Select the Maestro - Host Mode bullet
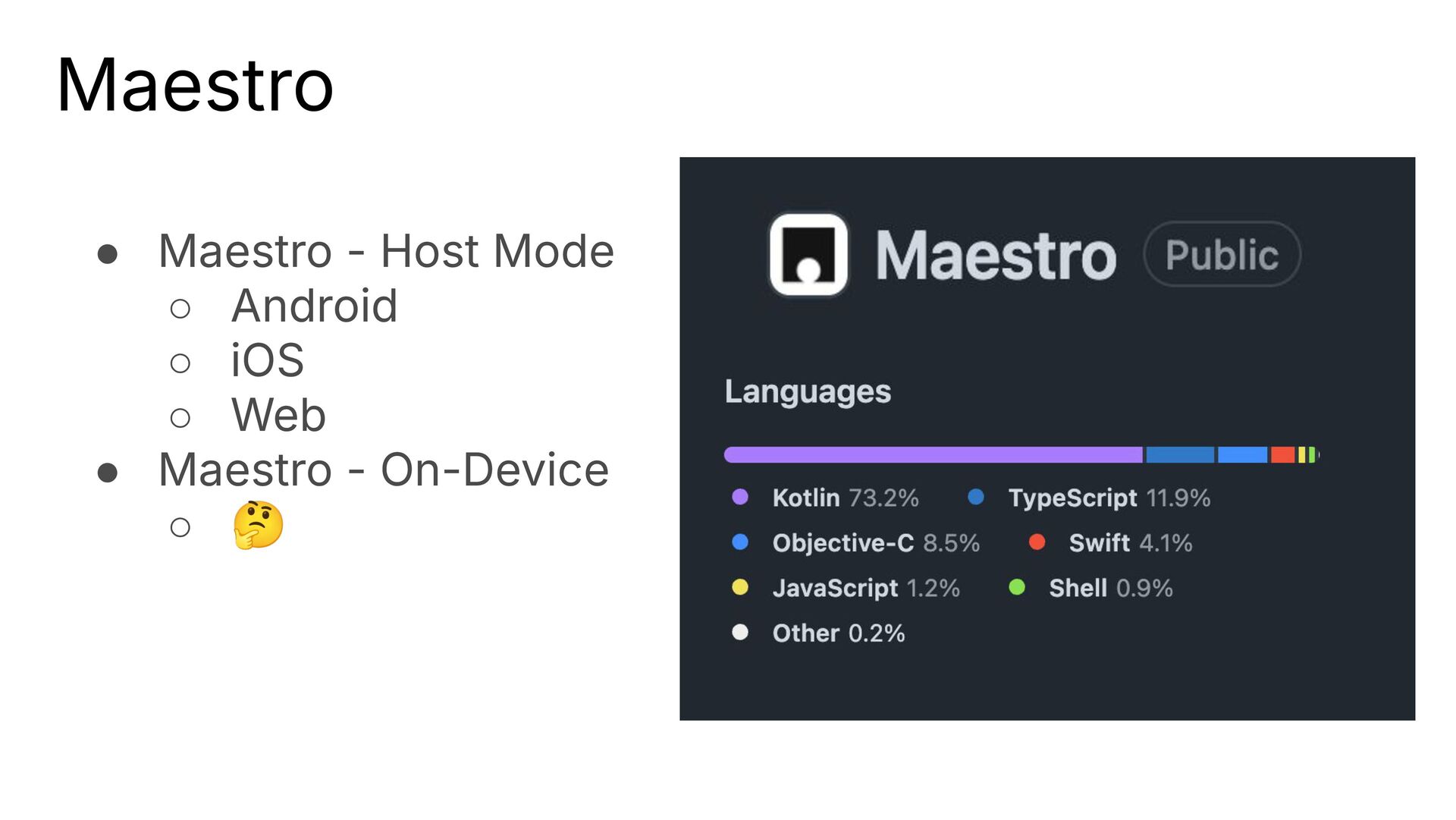 coord(386,251)
